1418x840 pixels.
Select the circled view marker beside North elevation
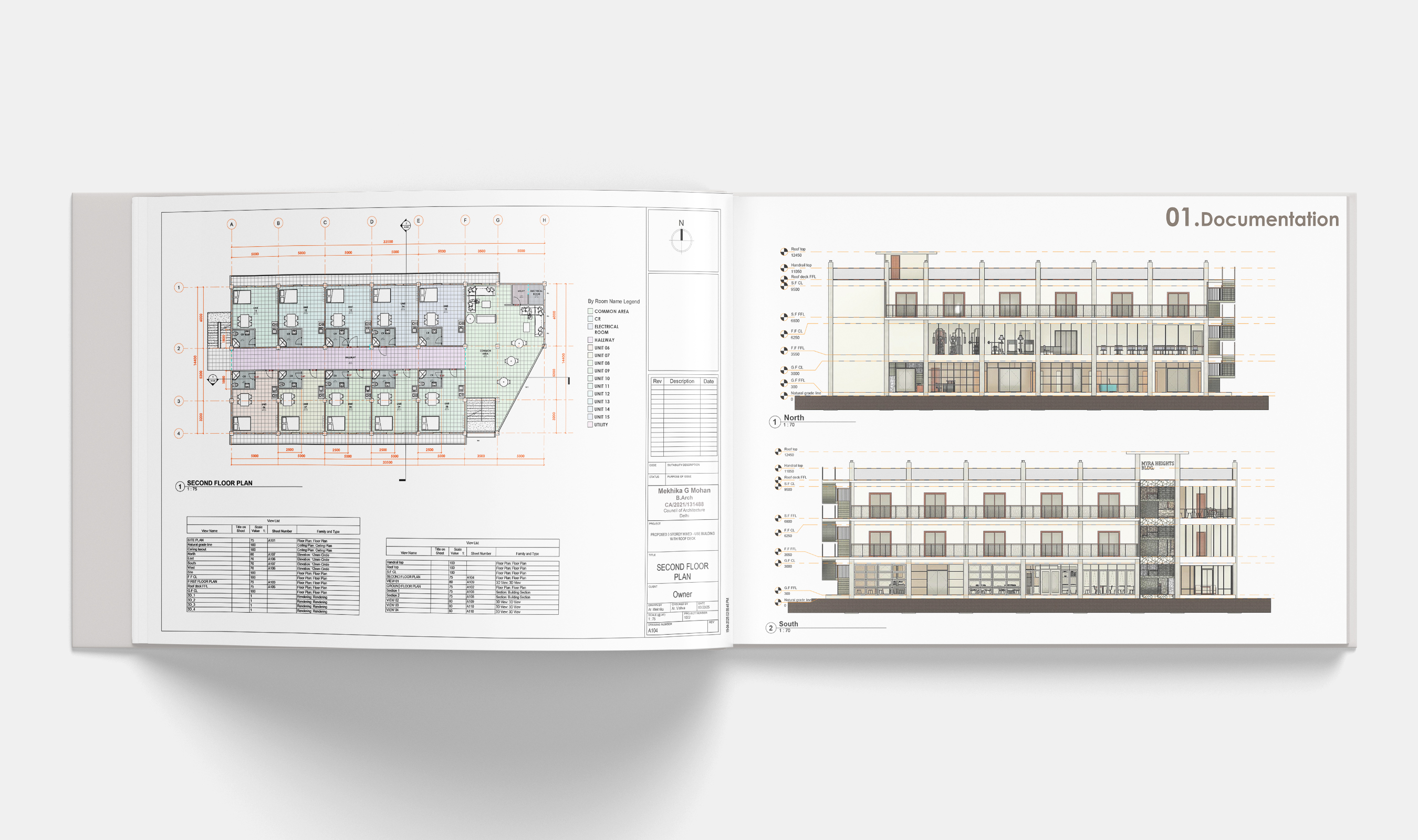775,422
